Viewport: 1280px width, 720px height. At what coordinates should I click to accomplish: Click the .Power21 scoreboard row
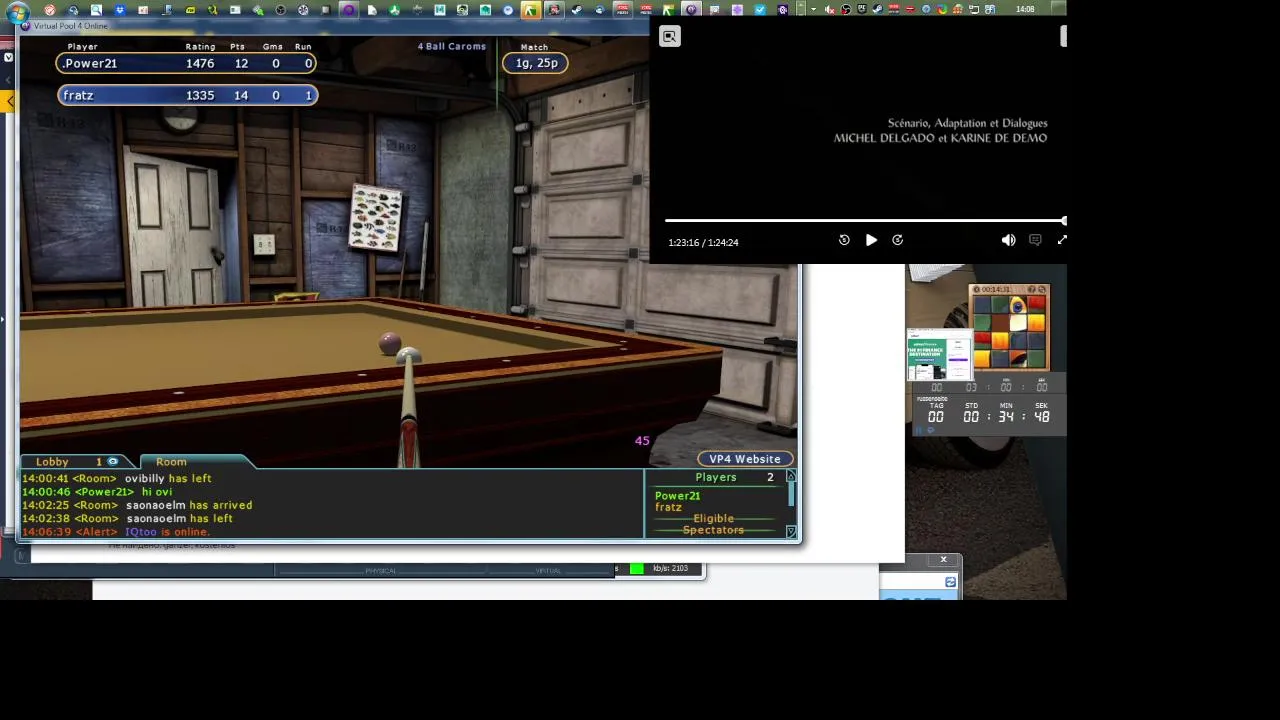point(187,63)
